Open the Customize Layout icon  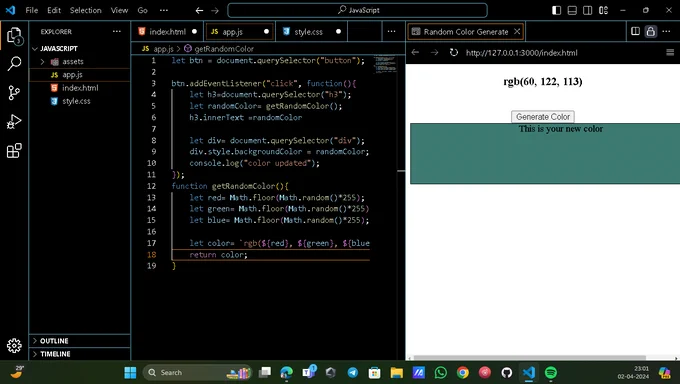[x=603, y=10]
